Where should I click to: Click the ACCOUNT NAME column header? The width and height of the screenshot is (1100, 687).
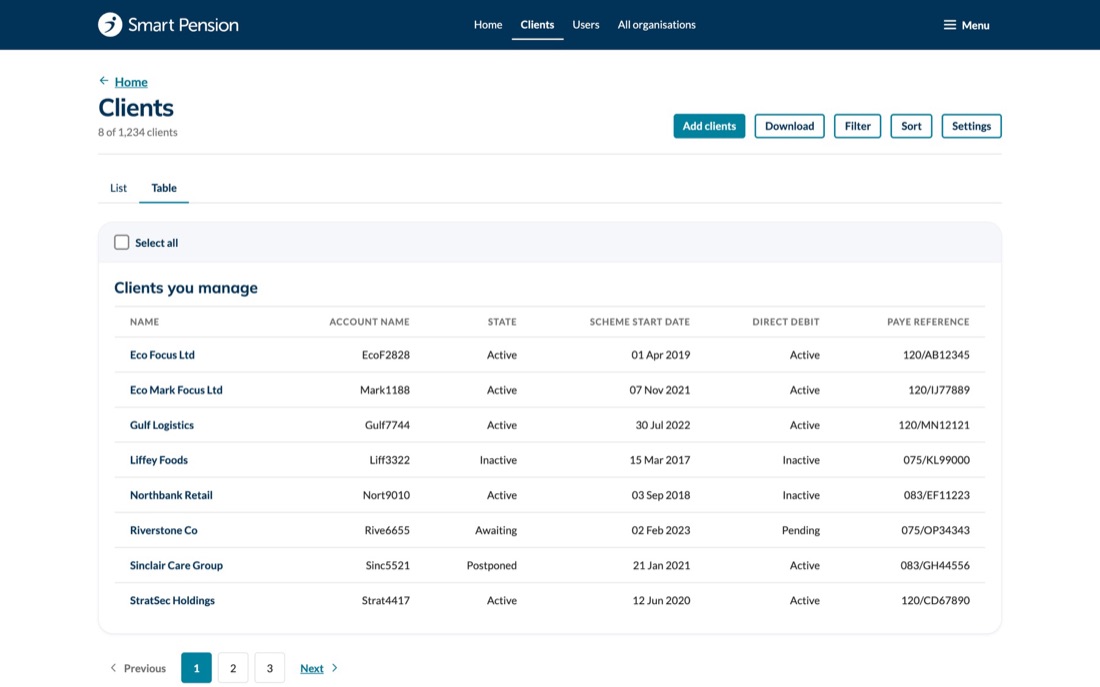[x=370, y=322]
